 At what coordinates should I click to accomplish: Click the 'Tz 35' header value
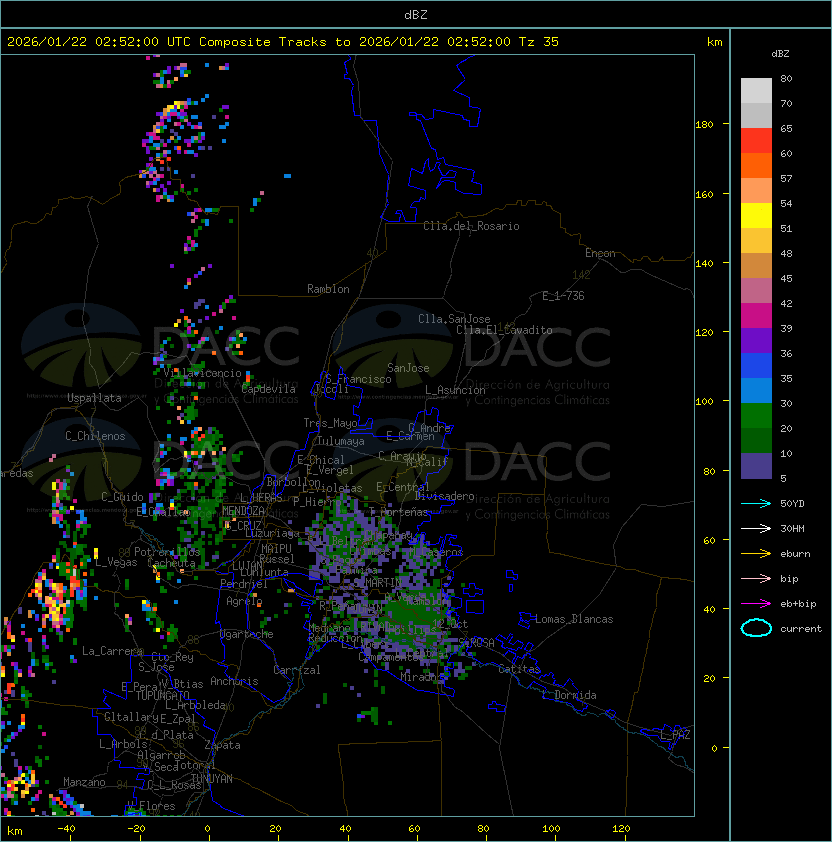539,42
